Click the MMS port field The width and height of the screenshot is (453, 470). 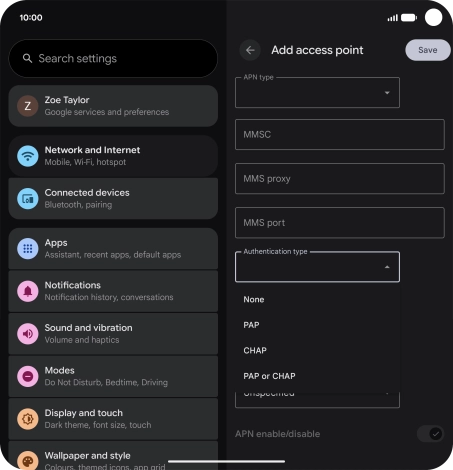(340, 223)
